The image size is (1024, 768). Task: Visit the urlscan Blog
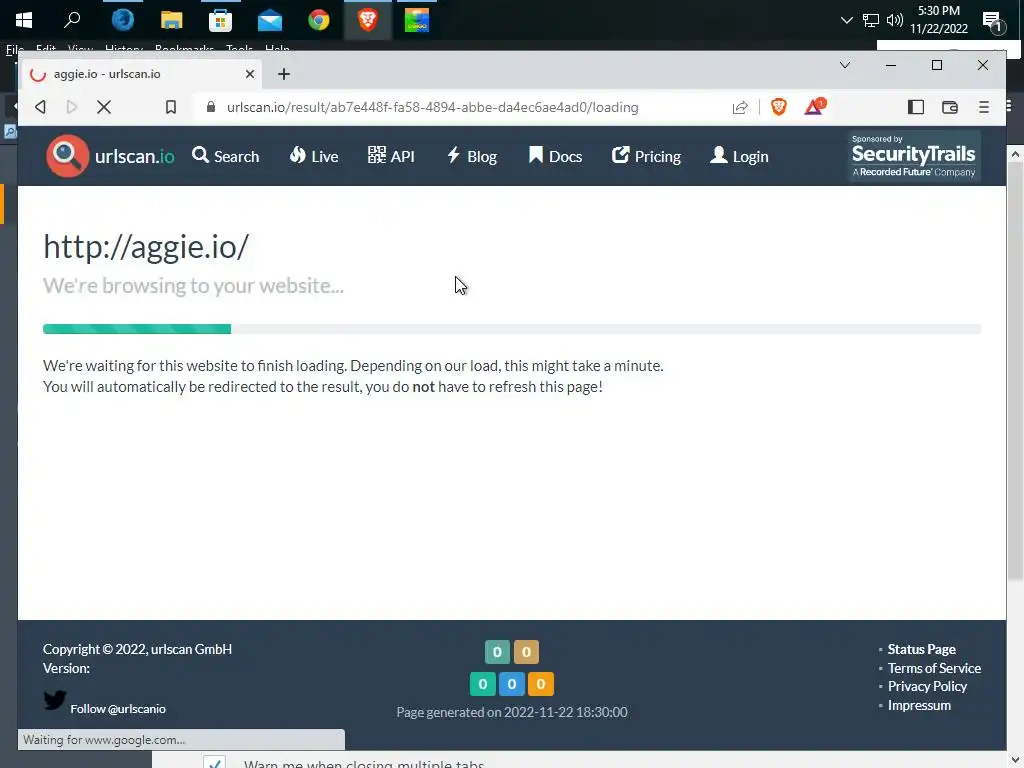(472, 156)
